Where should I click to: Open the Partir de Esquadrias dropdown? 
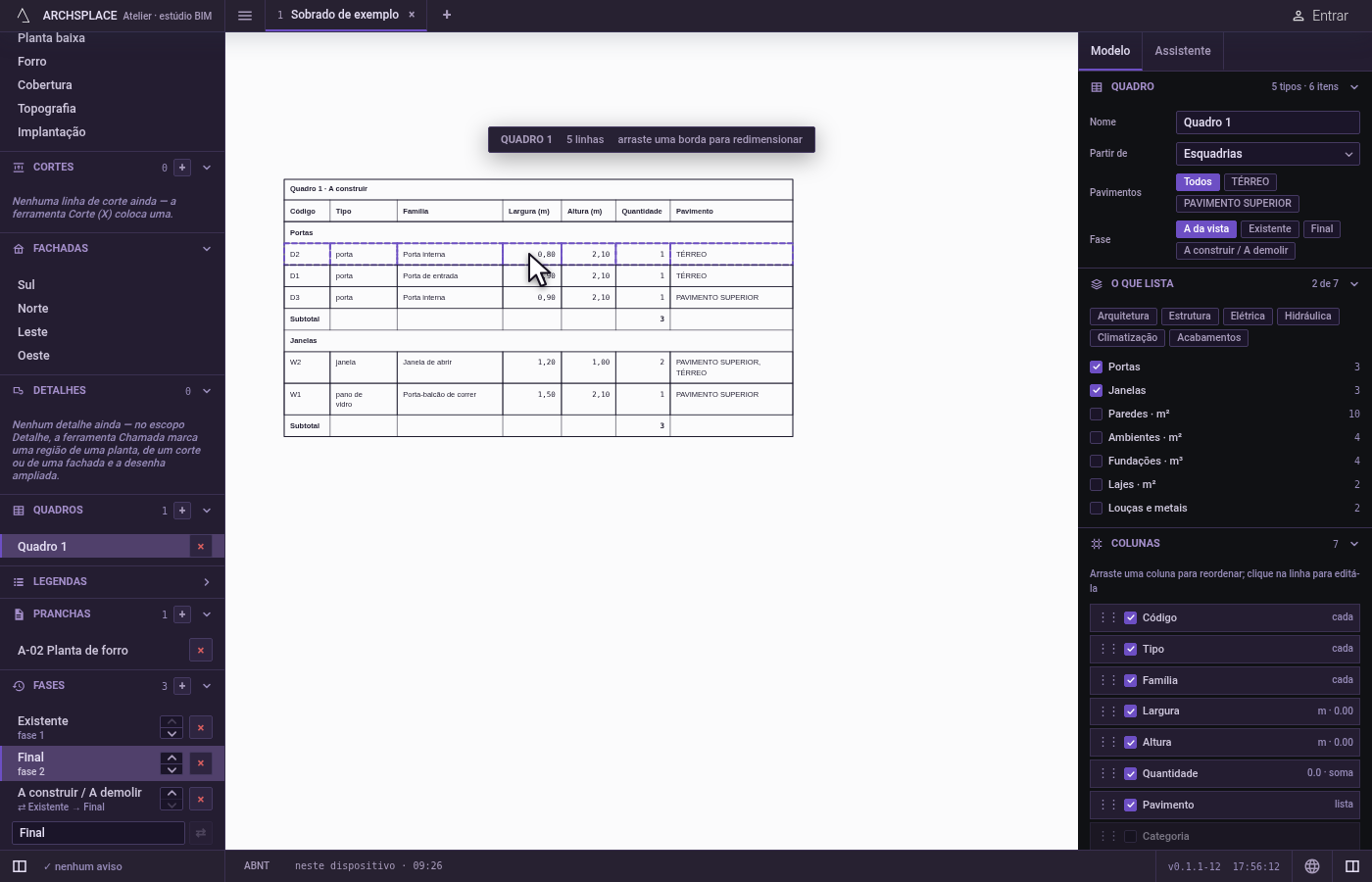click(x=1267, y=154)
